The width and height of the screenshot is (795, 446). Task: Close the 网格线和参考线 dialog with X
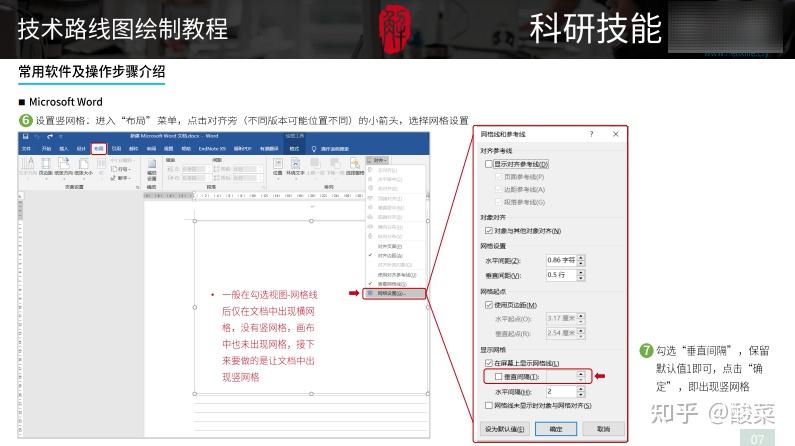point(616,134)
